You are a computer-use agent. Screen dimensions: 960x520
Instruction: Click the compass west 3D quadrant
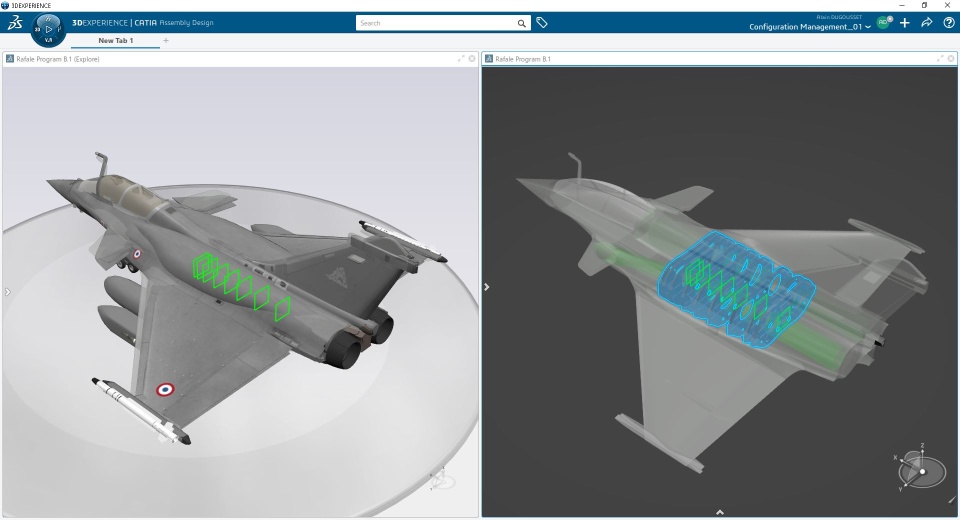pyautogui.click(x=37, y=29)
